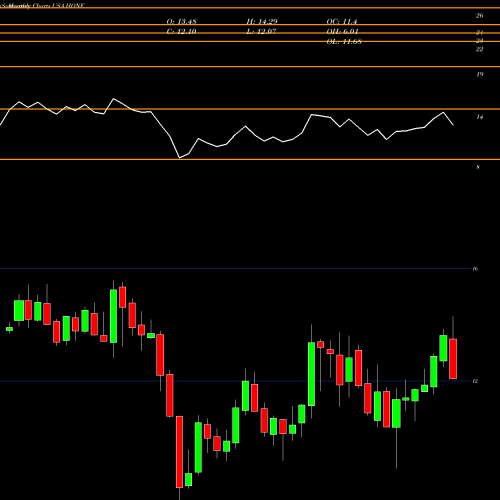Click the 'H: 14.29' high value

click(262, 22)
